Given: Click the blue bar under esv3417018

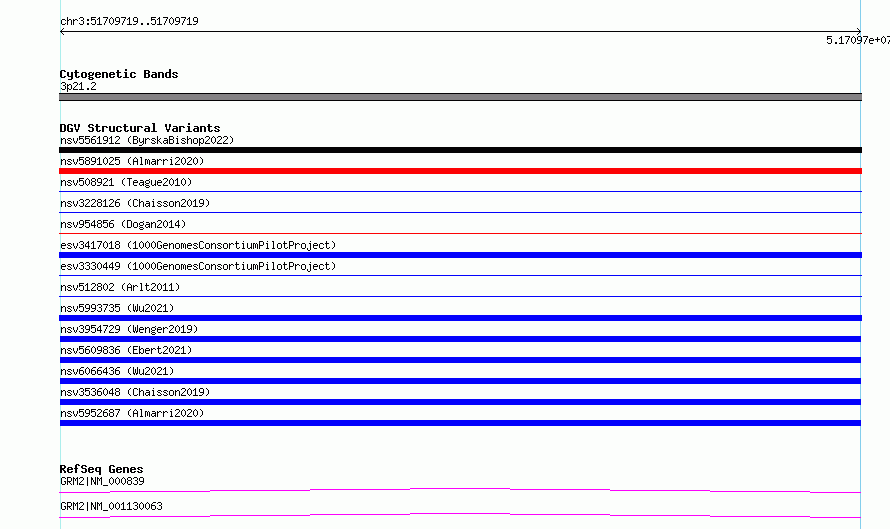Looking at the screenshot, I should click(460, 255).
